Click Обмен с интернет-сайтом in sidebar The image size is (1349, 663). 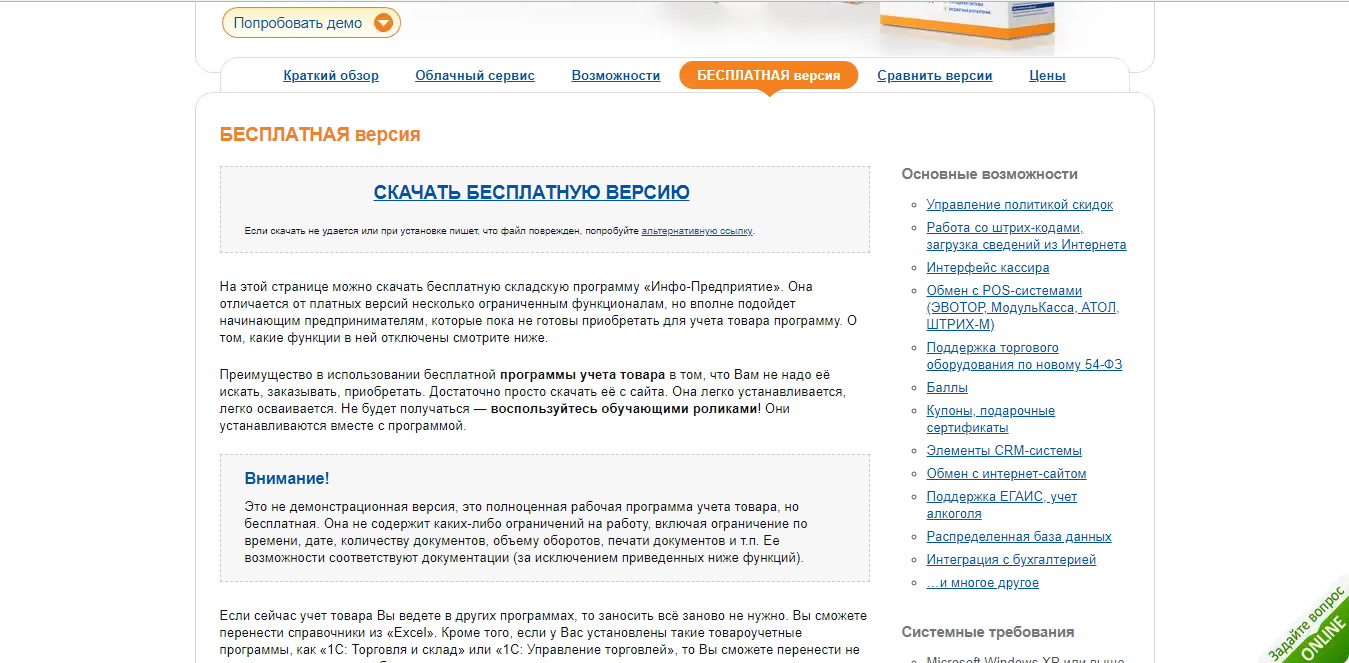(1008, 473)
